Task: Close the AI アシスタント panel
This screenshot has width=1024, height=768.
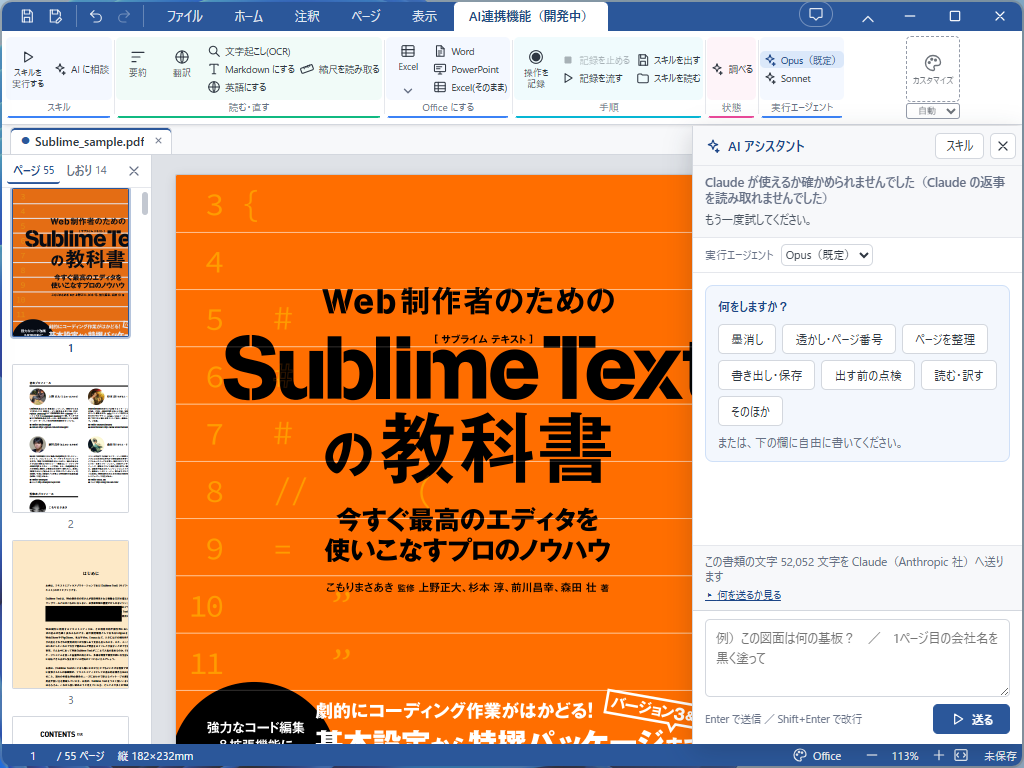Action: 1002,146
